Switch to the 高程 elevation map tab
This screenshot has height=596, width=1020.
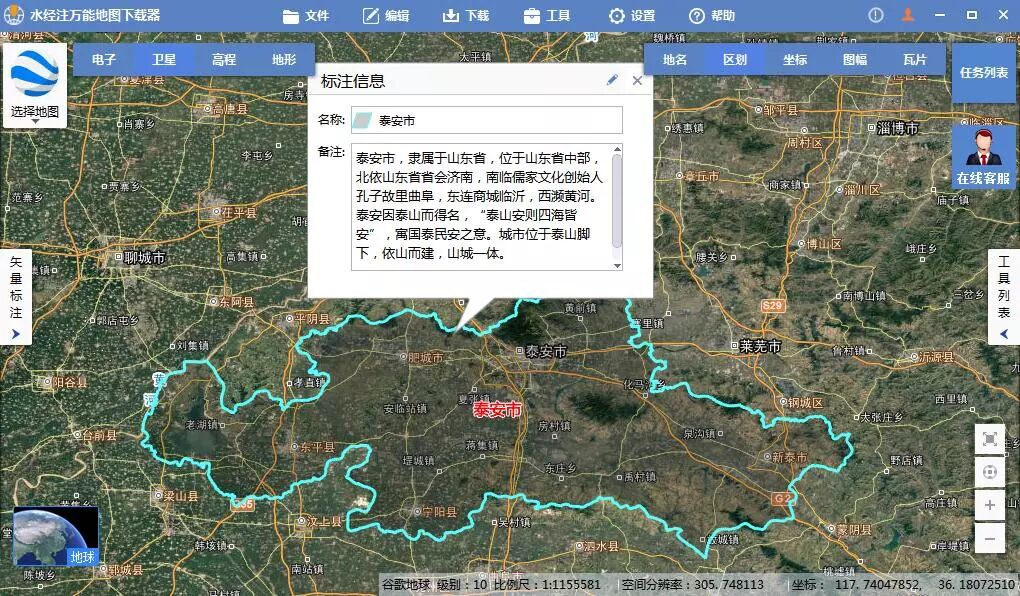tap(222, 59)
